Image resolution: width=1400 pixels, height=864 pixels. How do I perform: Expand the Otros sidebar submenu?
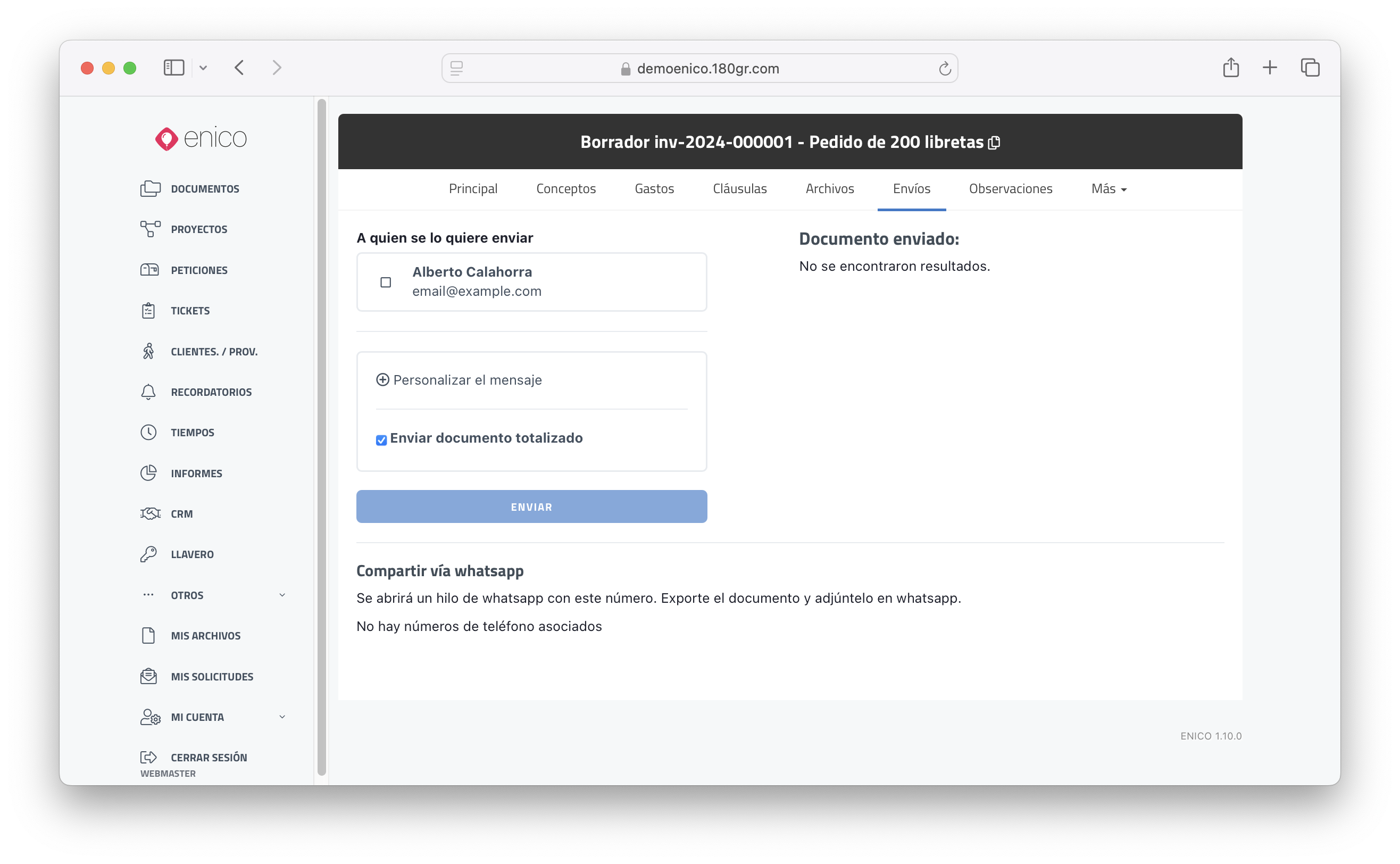click(282, 595)
